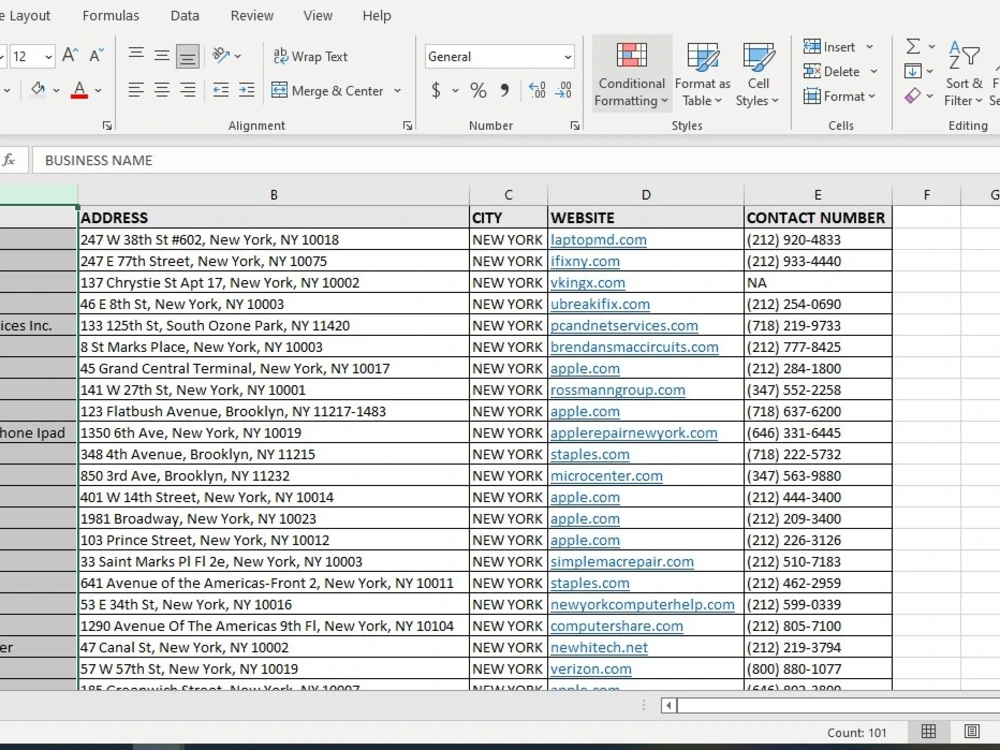Switch to the View tab

click(x=318, y=15)
